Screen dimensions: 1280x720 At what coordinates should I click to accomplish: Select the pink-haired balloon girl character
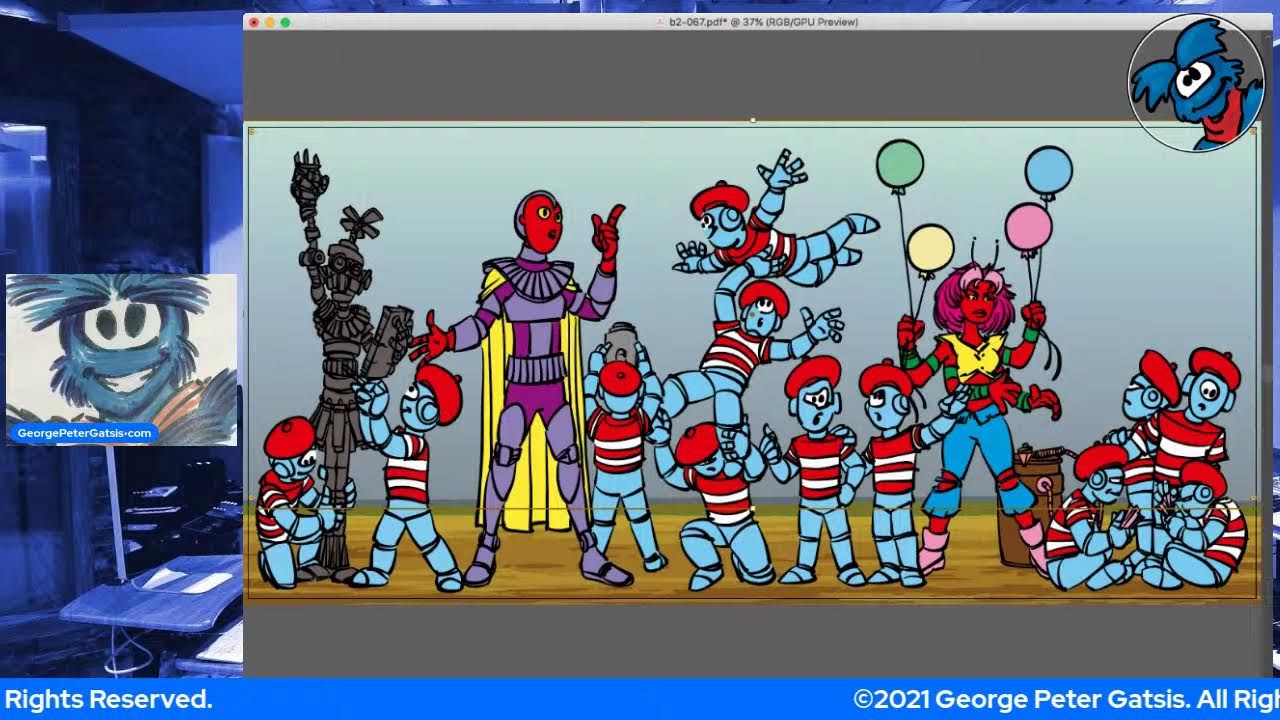pyautogui.click(x=975, y=400)
